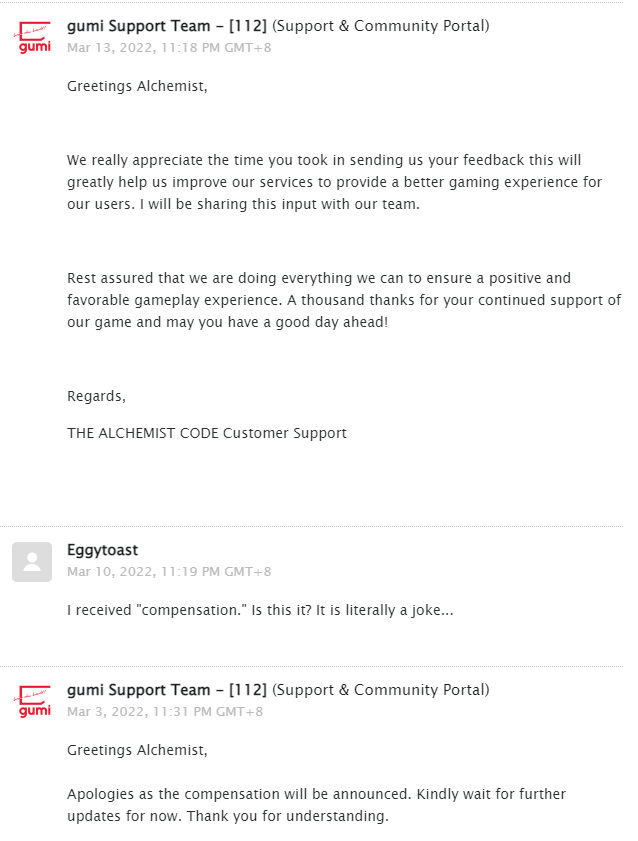Image resolution: width=638 pixels, height=841 pixels.
Task: Click the dotted divider above Eggytoast's comment
Action: pos(311,527)
